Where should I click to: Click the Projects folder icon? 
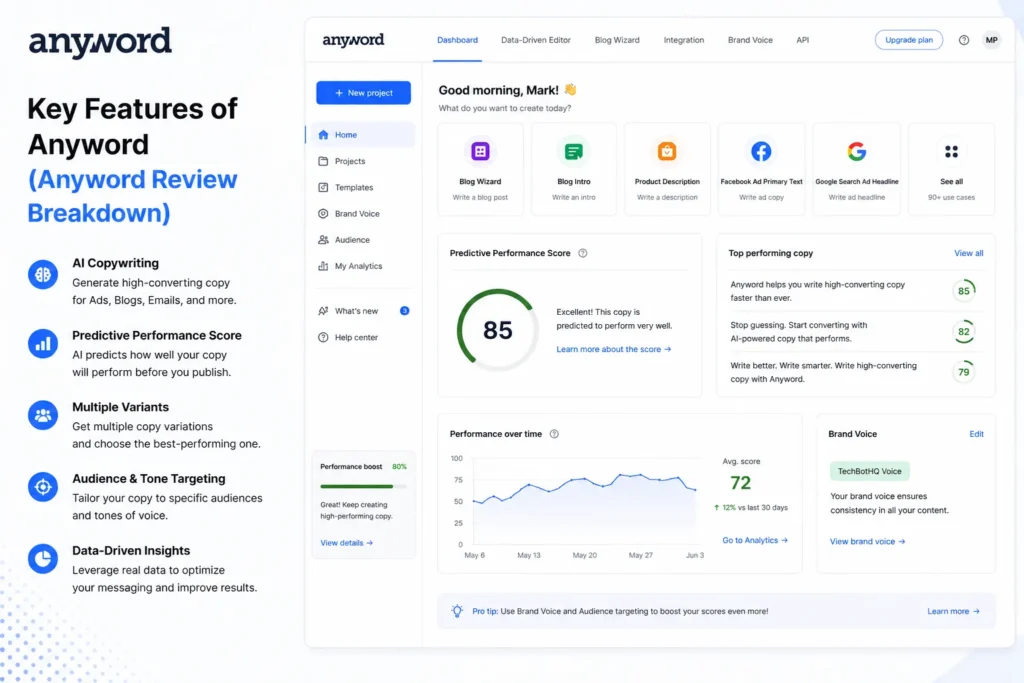[x=323, y=161]
